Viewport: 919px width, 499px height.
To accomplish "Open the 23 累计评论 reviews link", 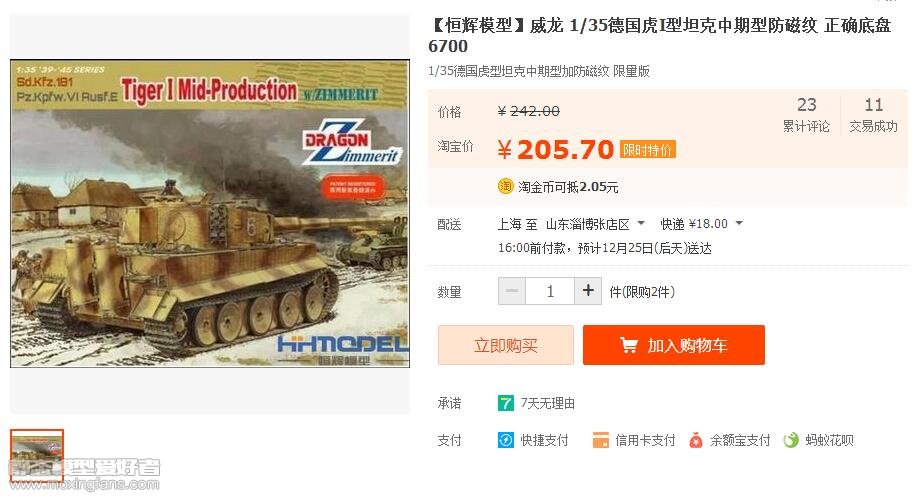I will 806,114.
